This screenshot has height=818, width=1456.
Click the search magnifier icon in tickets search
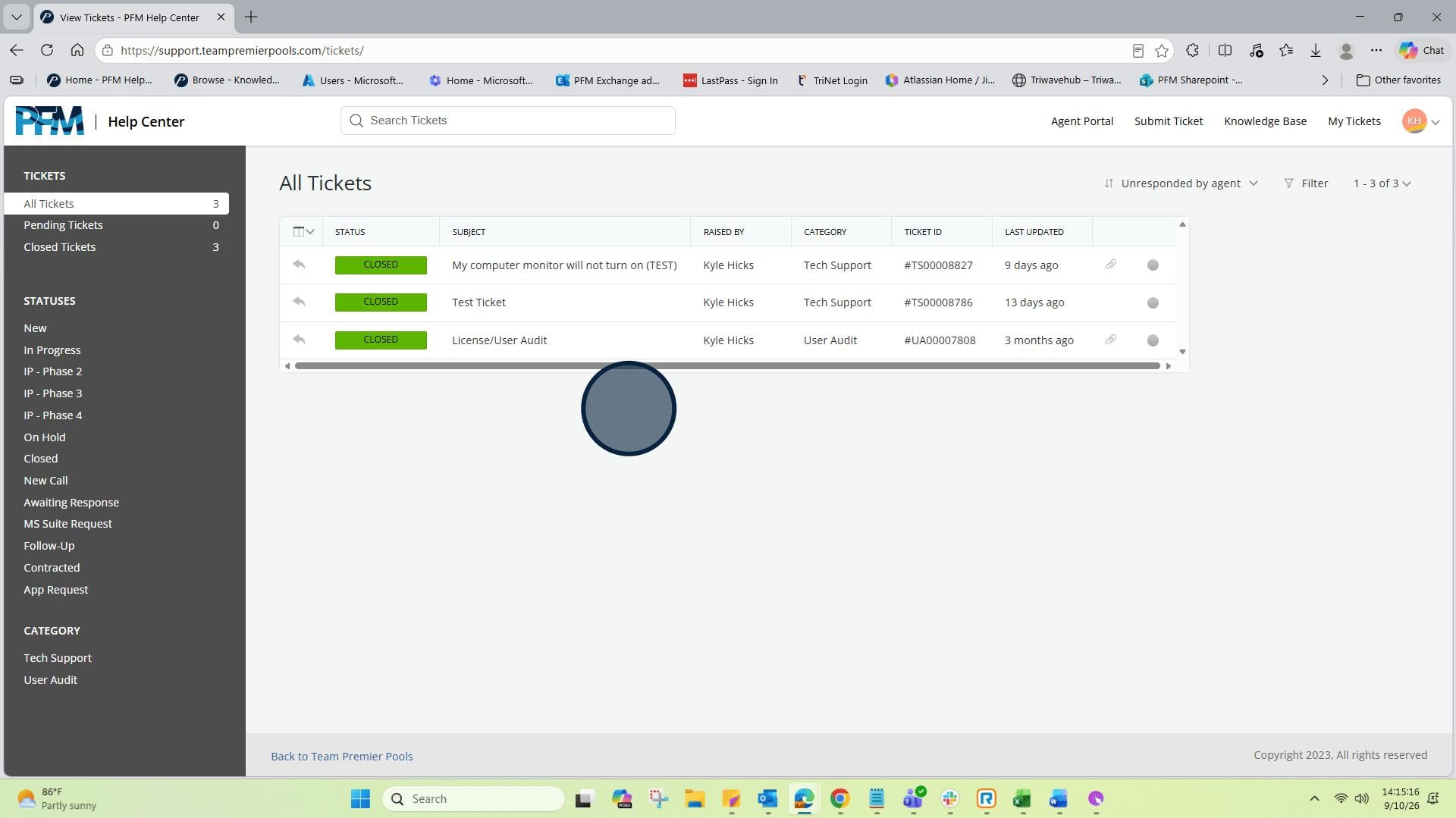coord(356,121)
